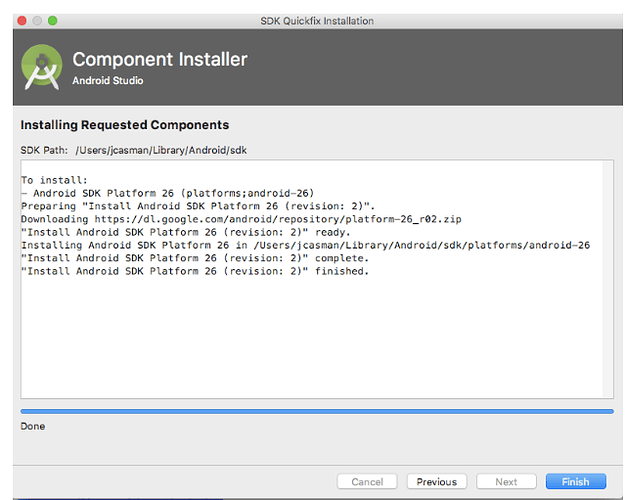Close the SDK Quickfix Installation window
Image resolution: width=626 pixels, height=500 pixels.
pyautogui.click(x=22, y=20)
